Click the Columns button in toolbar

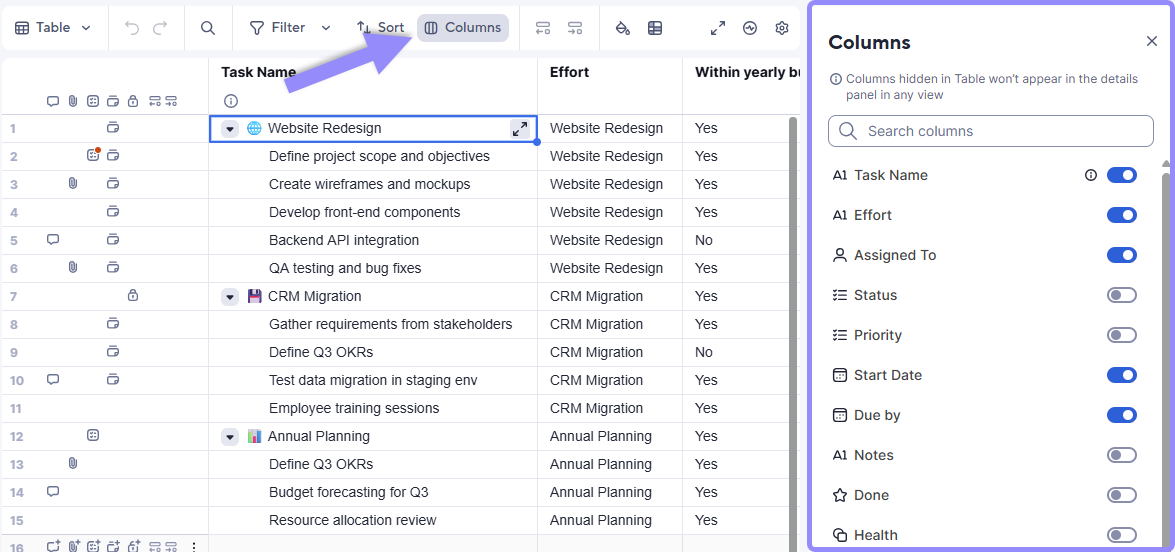(x=463, y=28)
